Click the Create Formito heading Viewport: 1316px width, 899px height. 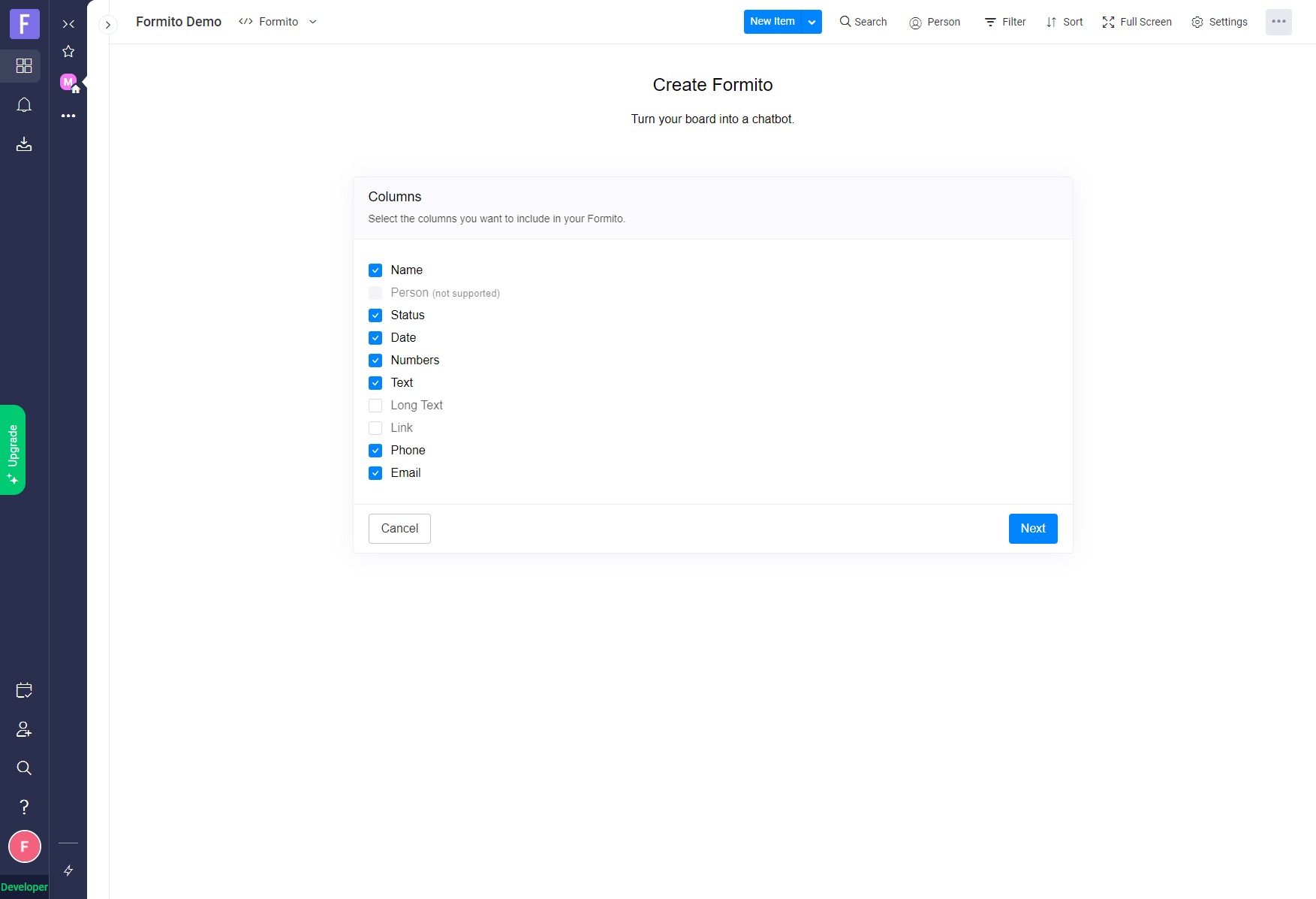tap(712, 85)
